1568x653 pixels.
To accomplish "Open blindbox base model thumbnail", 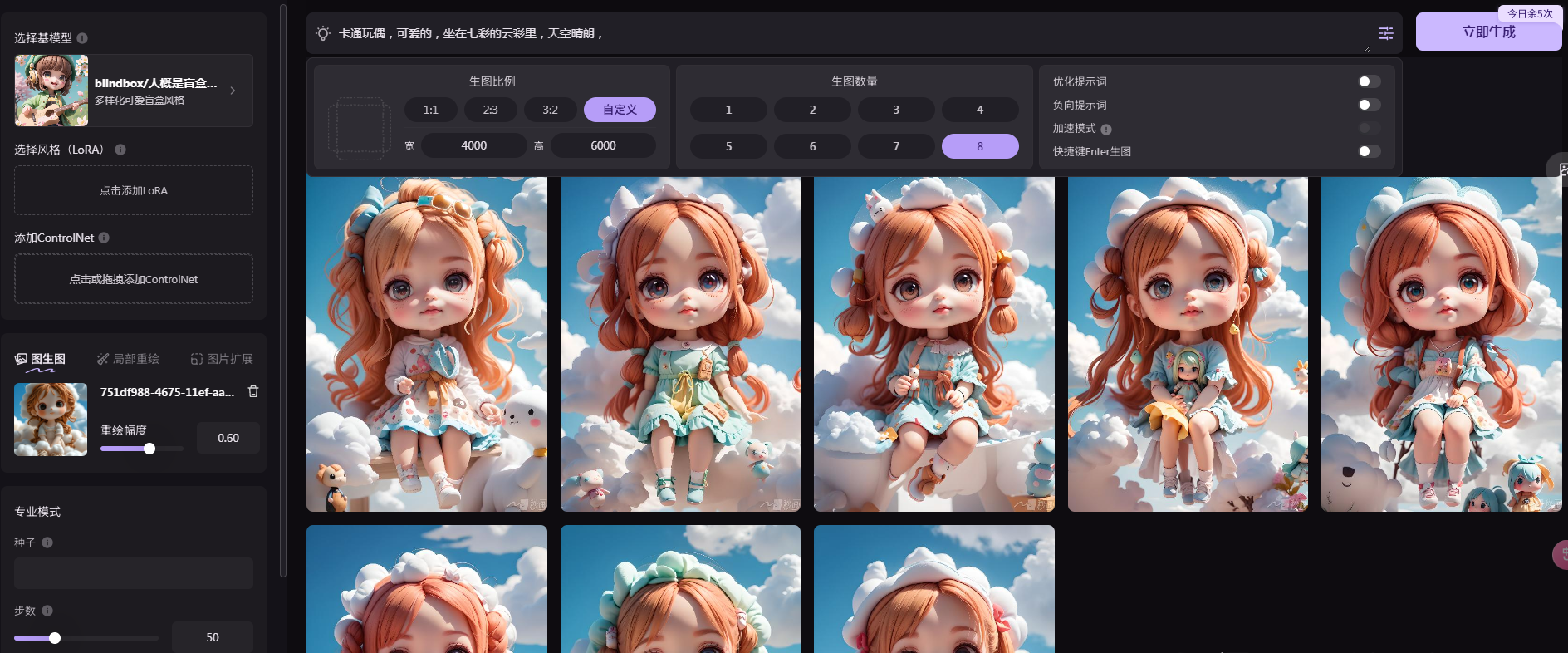I will (51, 91).
